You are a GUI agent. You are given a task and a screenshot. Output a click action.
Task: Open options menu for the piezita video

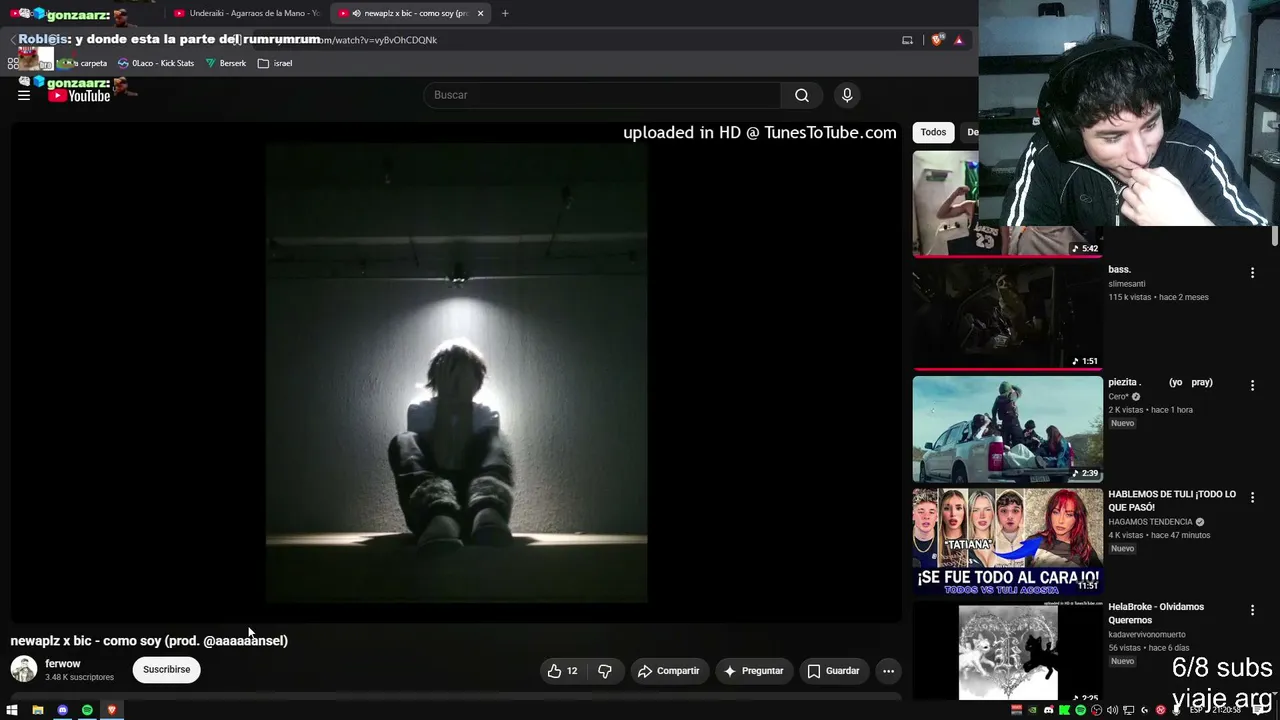click(x=1252, y=386)
